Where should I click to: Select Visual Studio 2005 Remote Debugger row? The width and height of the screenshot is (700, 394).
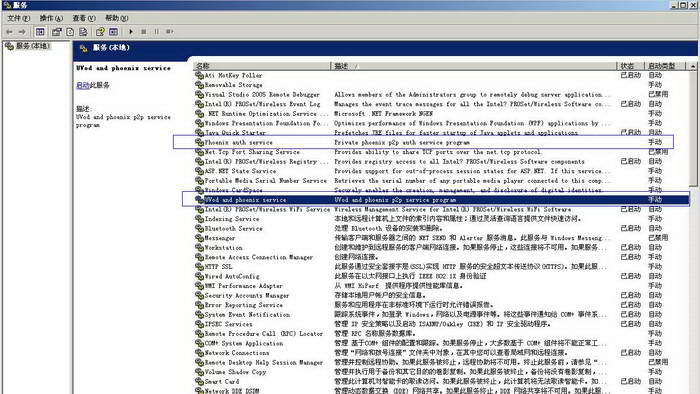(x=442, y=95)
